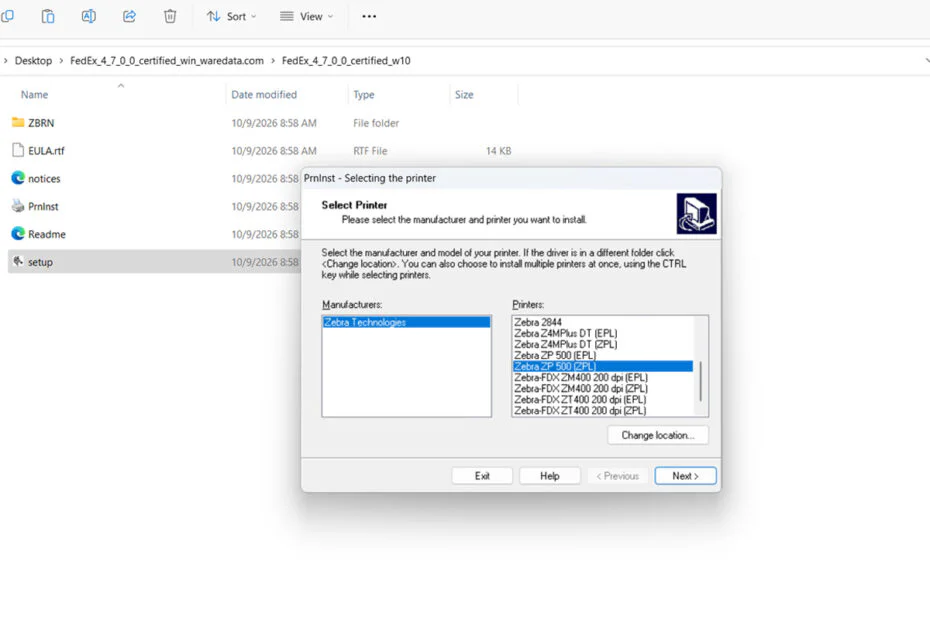Viewport: 930px width, 620px height.
Task: Click the Copy icon in Explorer toolbar
Action: tap(7, 16)
